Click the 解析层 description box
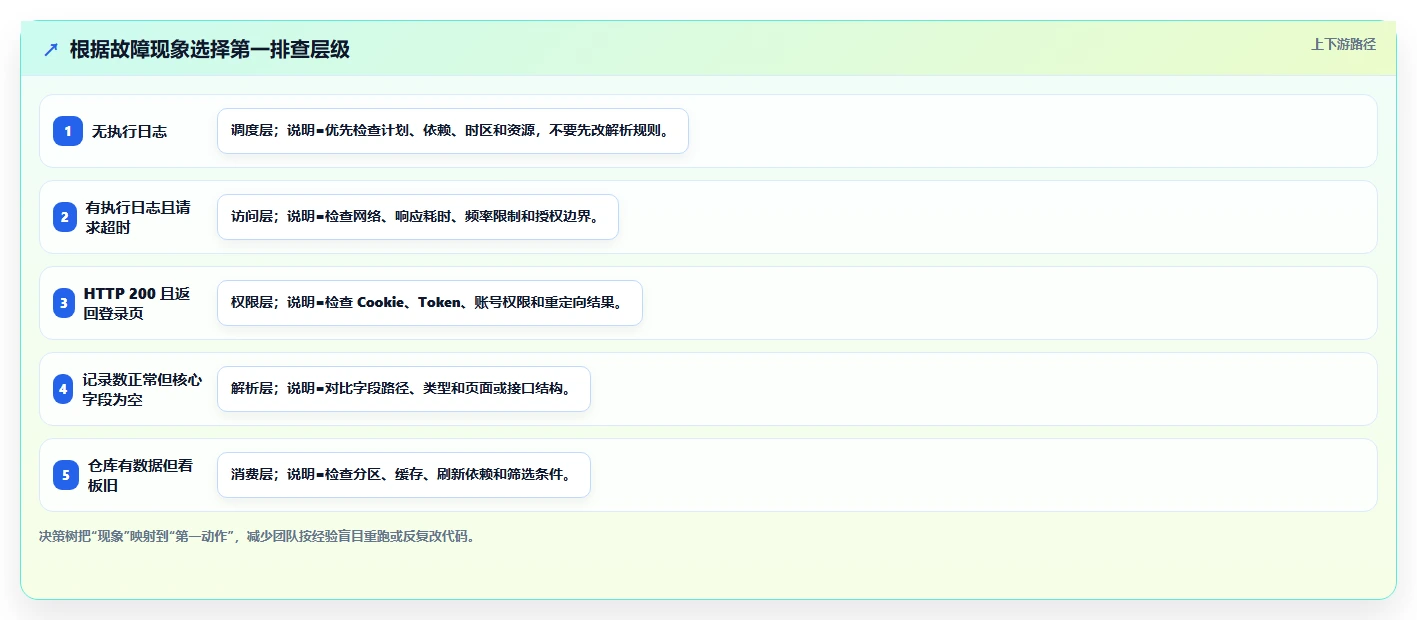Viewport: 1417px width, 620px height. pos(404,389)
